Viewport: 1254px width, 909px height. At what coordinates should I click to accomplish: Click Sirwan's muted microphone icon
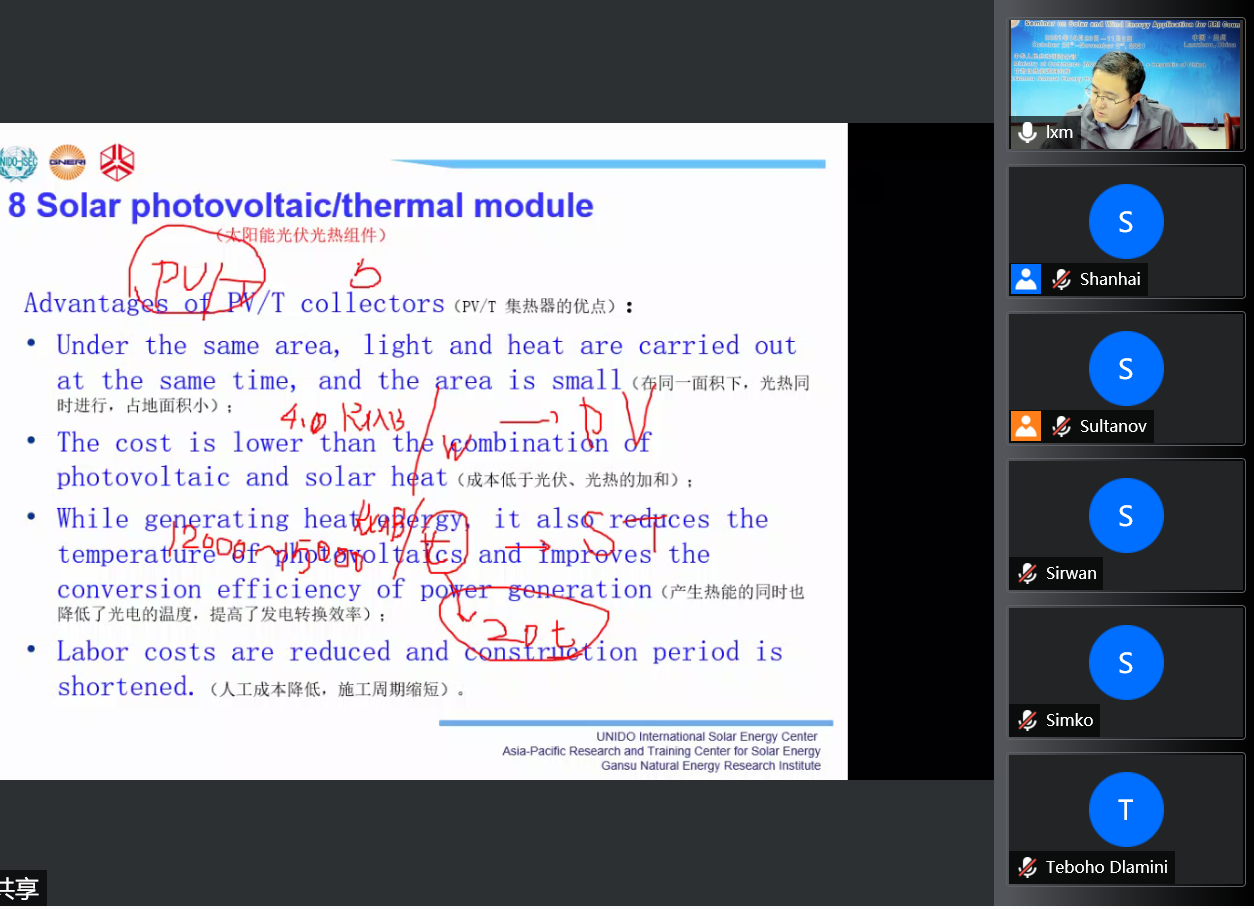tap(1027, 573)
